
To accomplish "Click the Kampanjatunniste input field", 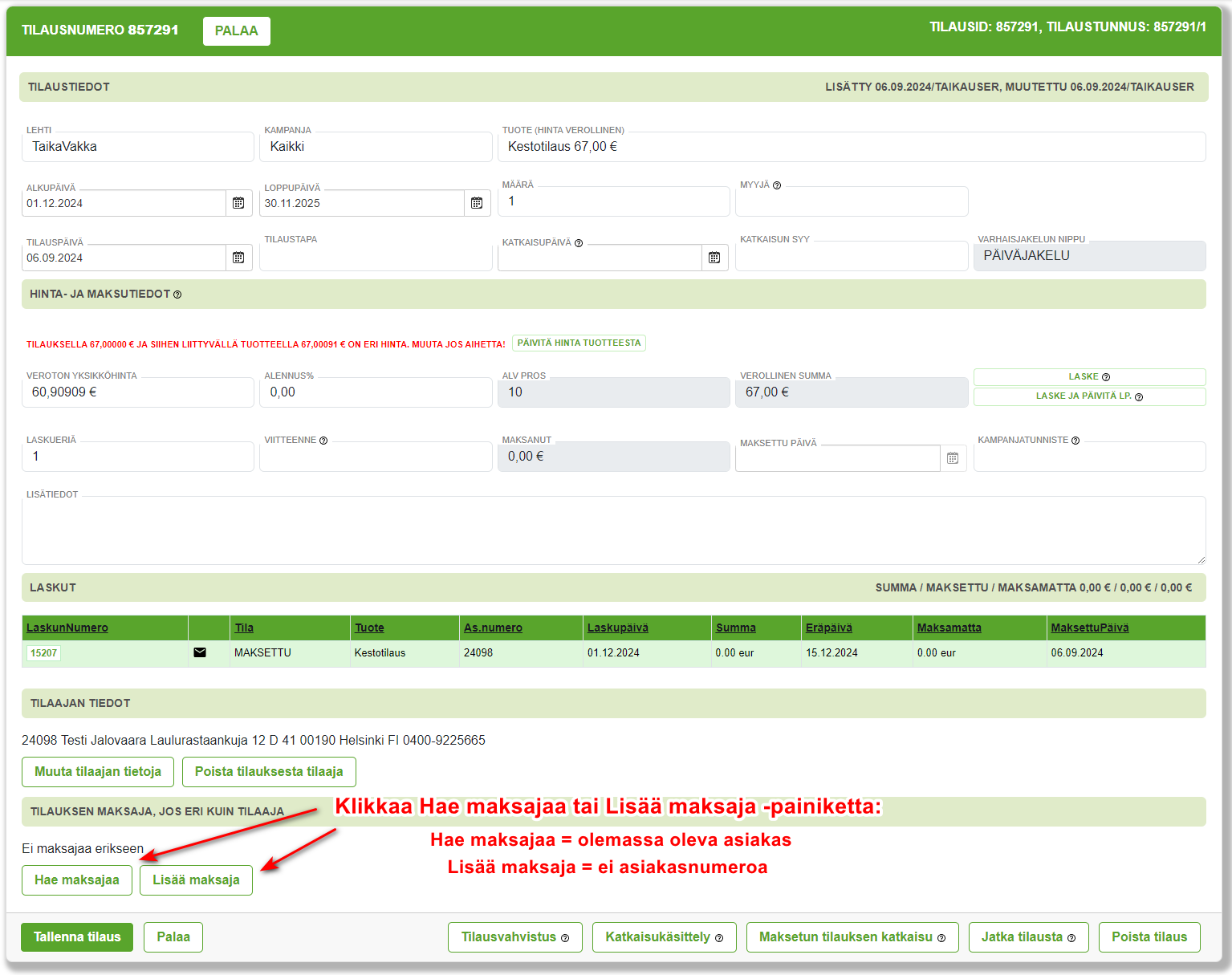I will point(1089,457).
